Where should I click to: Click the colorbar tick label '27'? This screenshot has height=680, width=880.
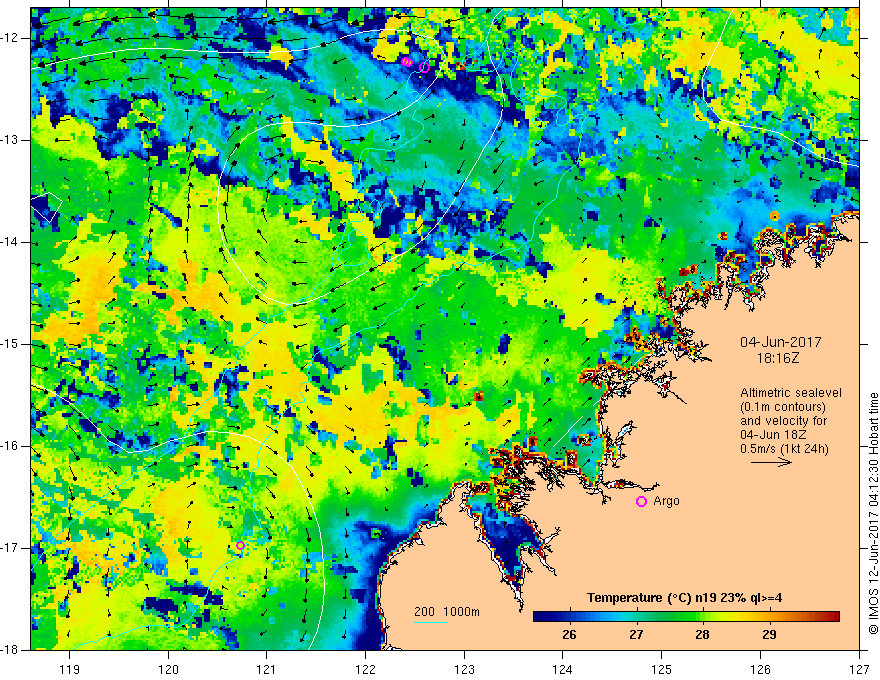(x=636, y=635)
